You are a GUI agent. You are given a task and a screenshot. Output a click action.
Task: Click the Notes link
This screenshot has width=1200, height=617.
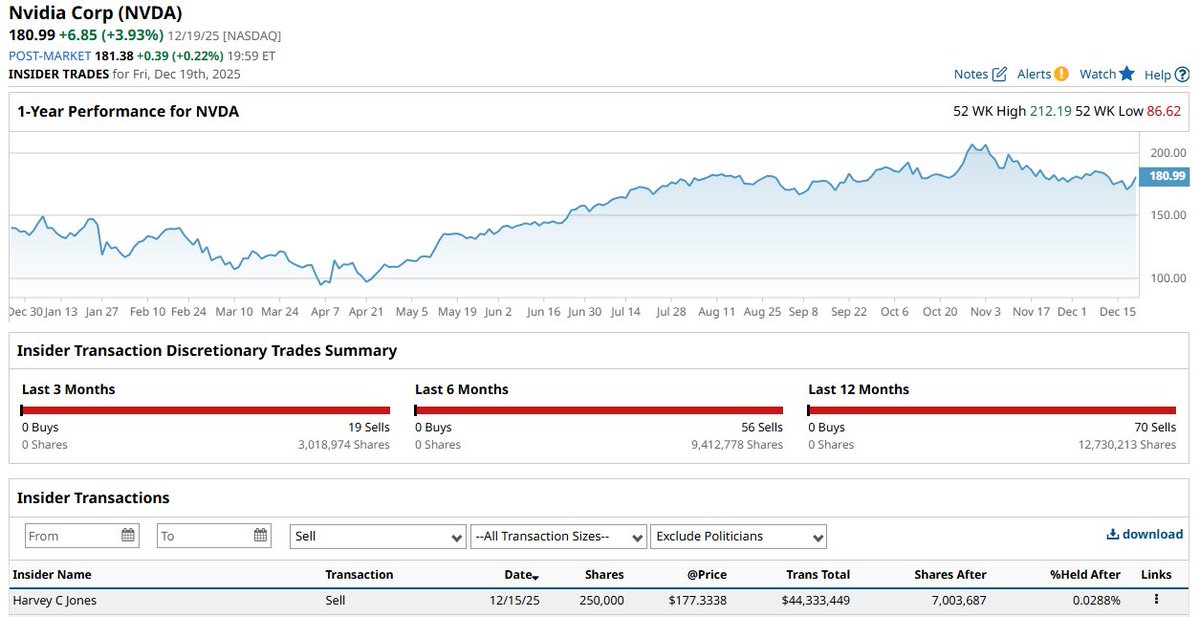click(x=970, y=74)
